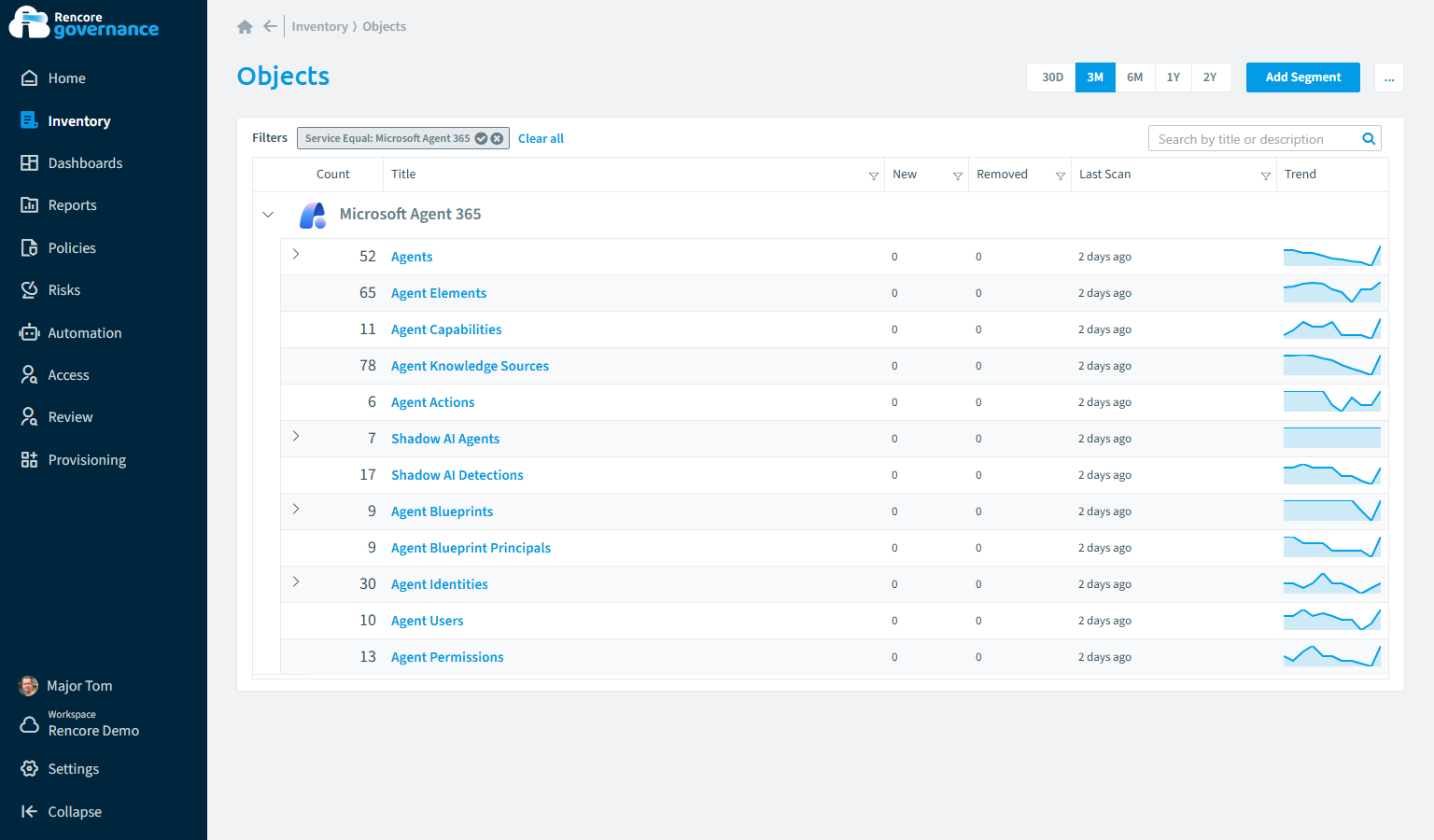1434x840 pixels.
Task: Select the 2Y time range
Action: (x=1210, y=77)
